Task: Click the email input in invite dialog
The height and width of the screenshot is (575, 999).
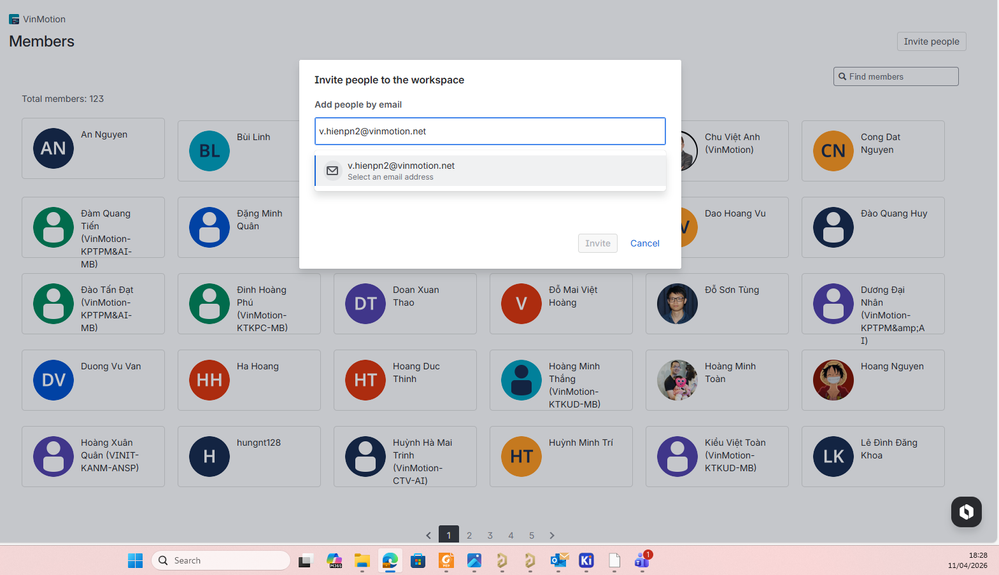Action: click(x=490, y=131)
